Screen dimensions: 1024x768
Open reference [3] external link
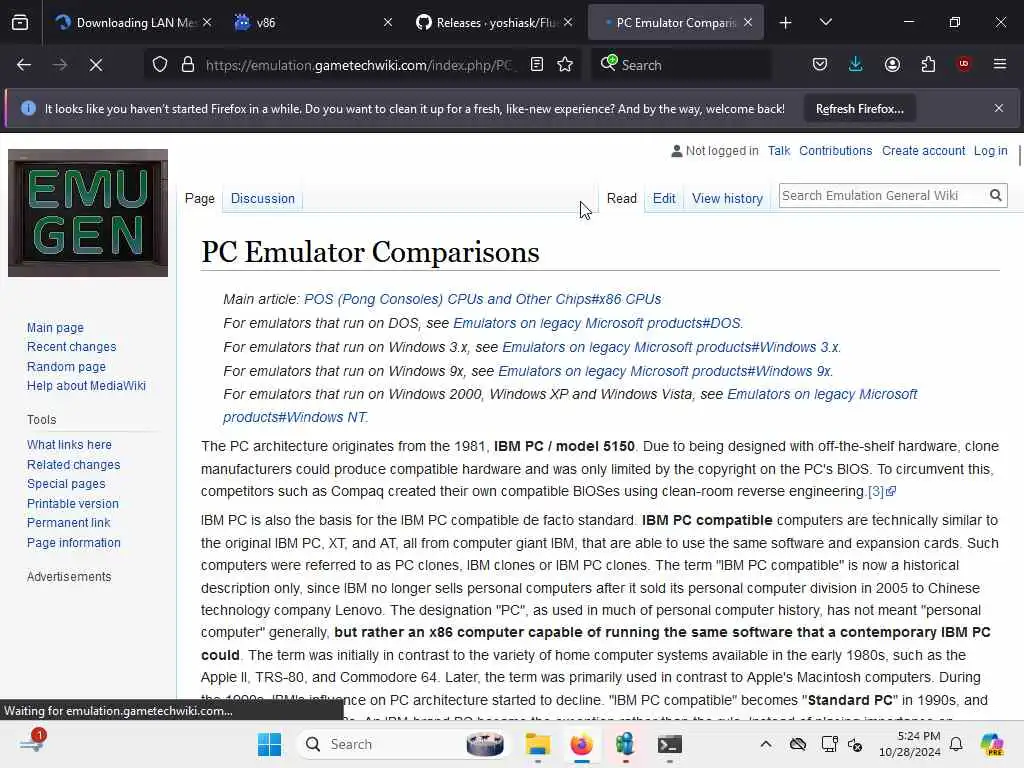point(882,492)
